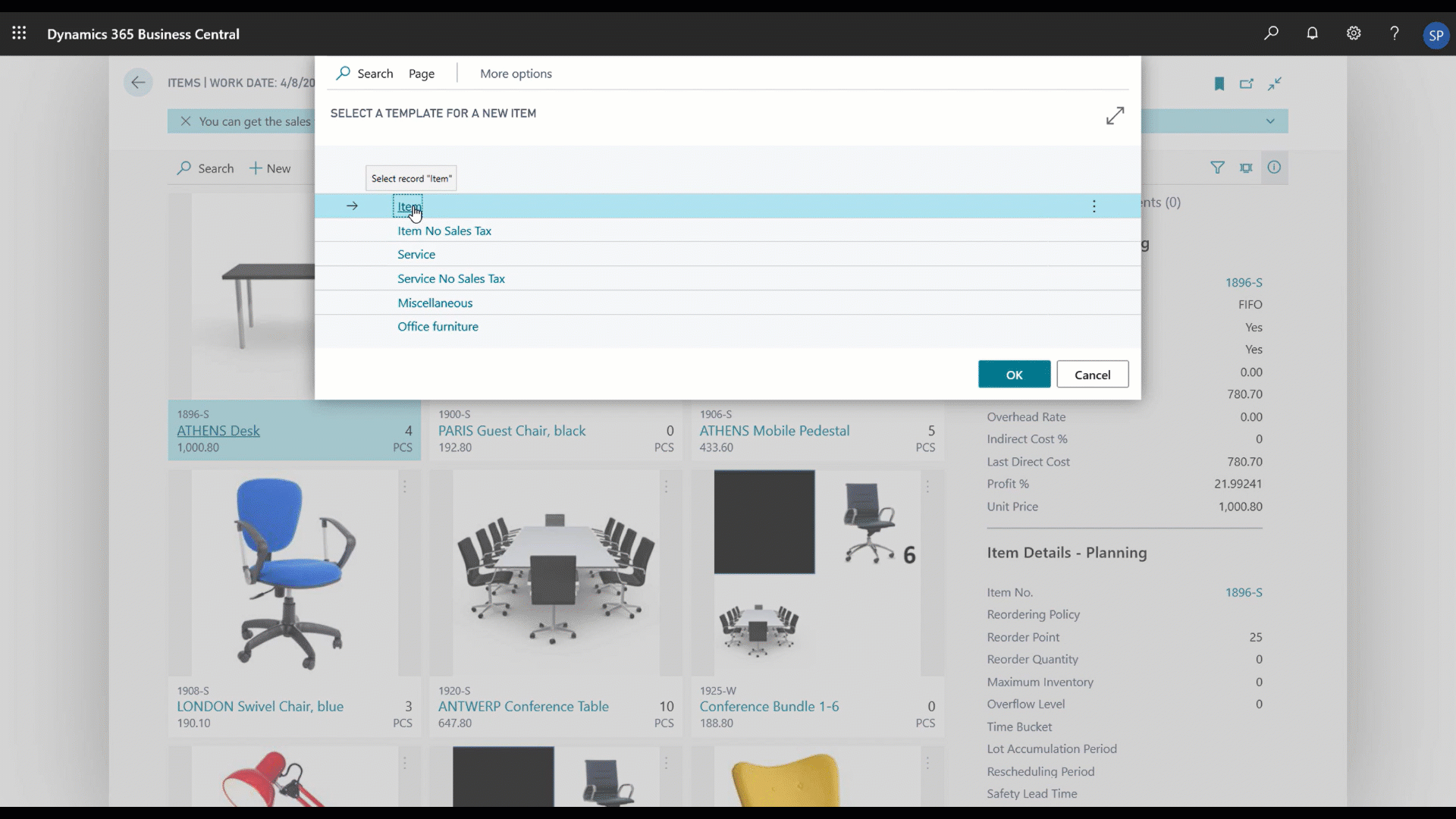Click the 1896-S item number in Planning
1456x819 pixels.
click(x=1244, y=593)
